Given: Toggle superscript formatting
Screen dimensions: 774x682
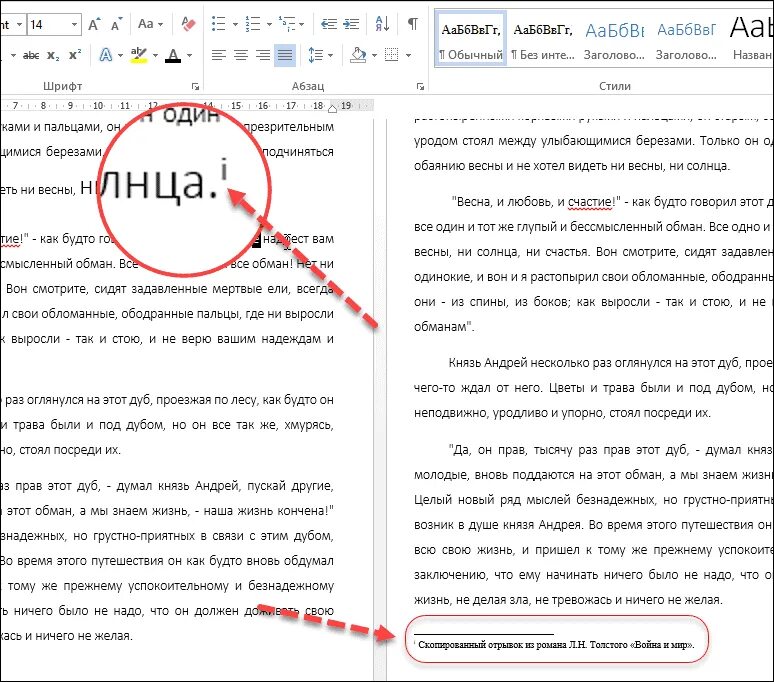Looking at the screenshot, I should tap(75, 55).
